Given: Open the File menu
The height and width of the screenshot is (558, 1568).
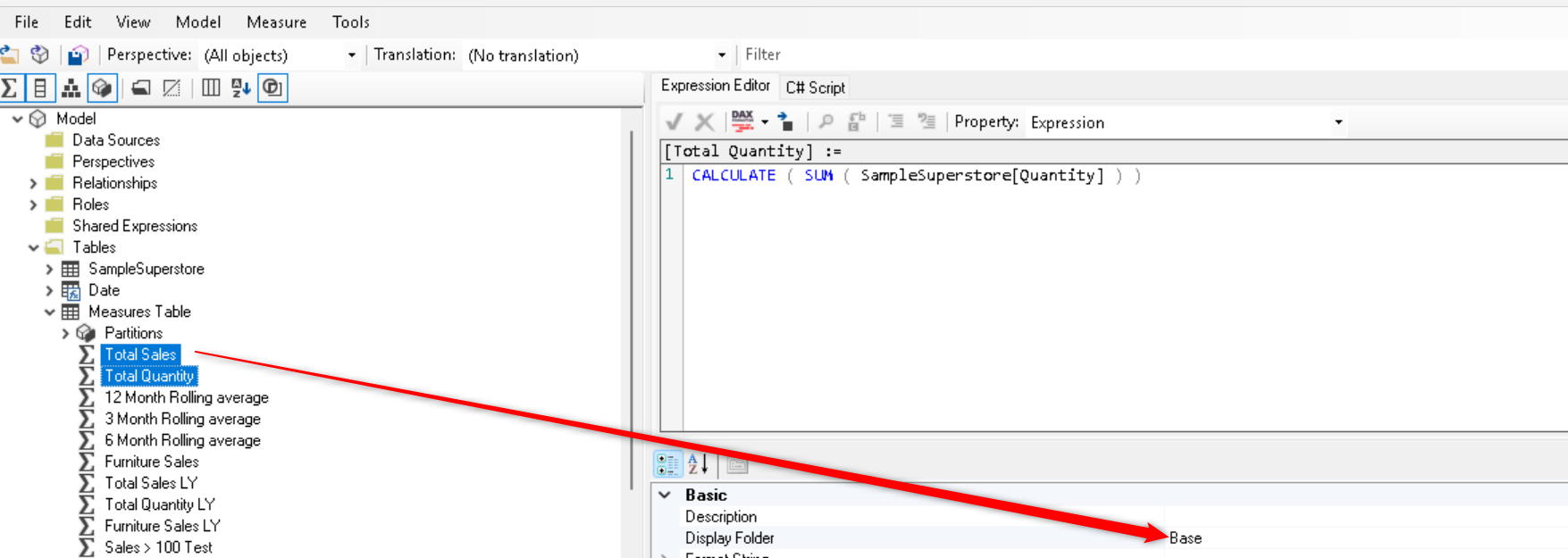Looking at the screenshot, I should coord(27,22).
